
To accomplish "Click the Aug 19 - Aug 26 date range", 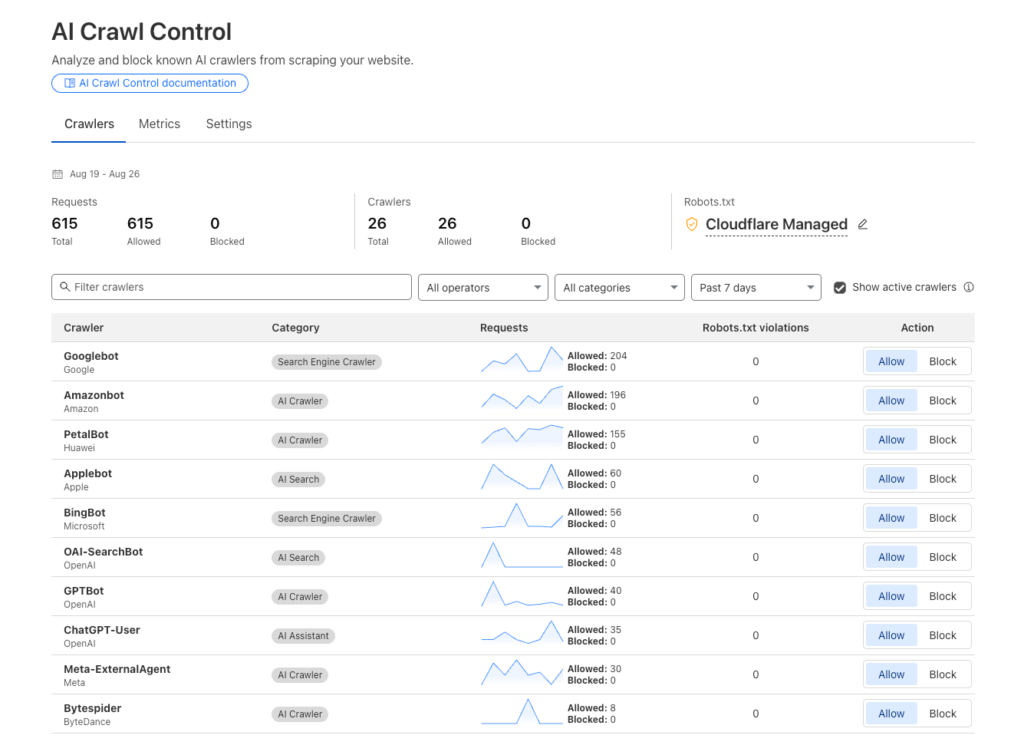I will tap(104, 174).
